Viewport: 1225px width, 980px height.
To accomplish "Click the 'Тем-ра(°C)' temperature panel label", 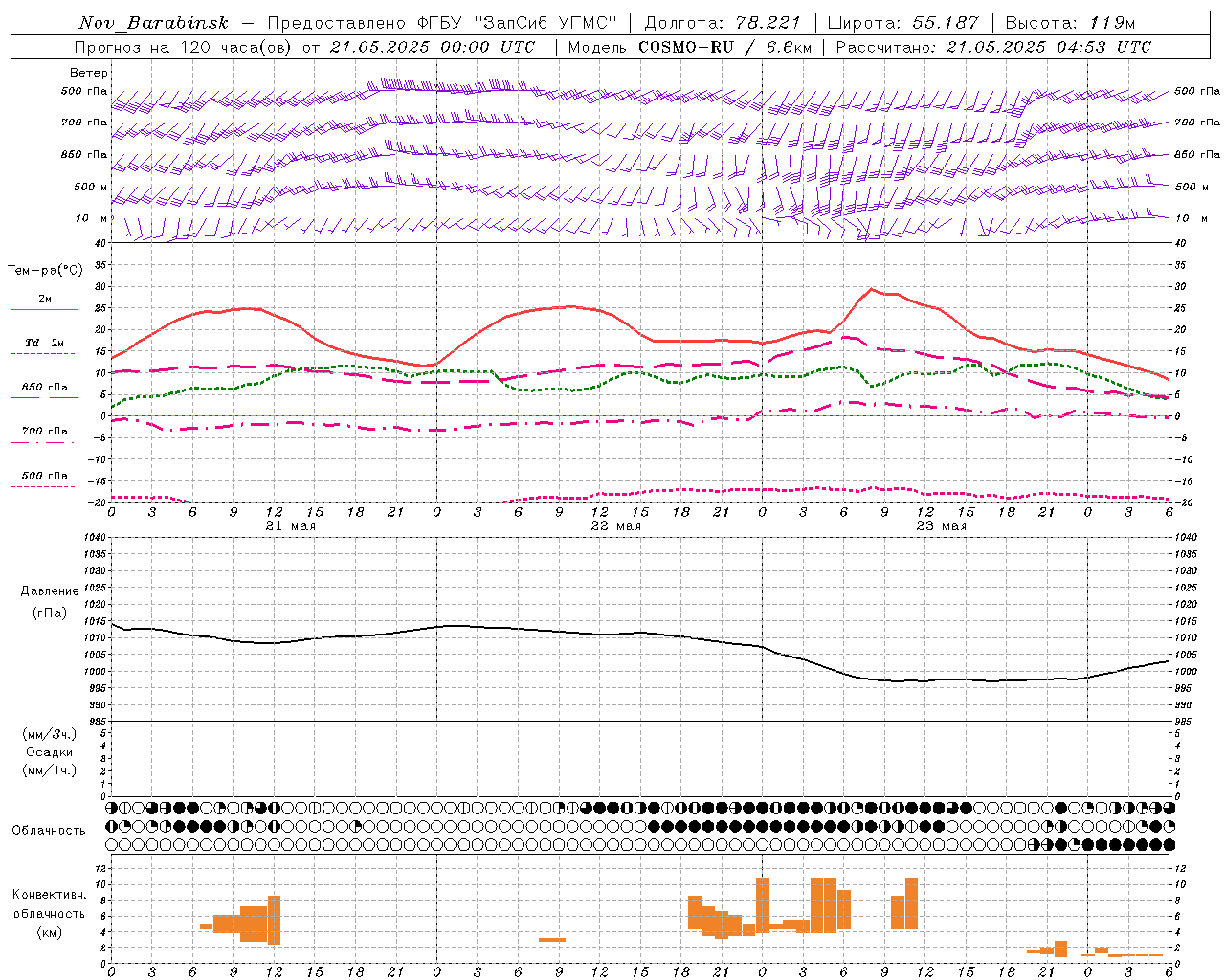I will point(45,271).
